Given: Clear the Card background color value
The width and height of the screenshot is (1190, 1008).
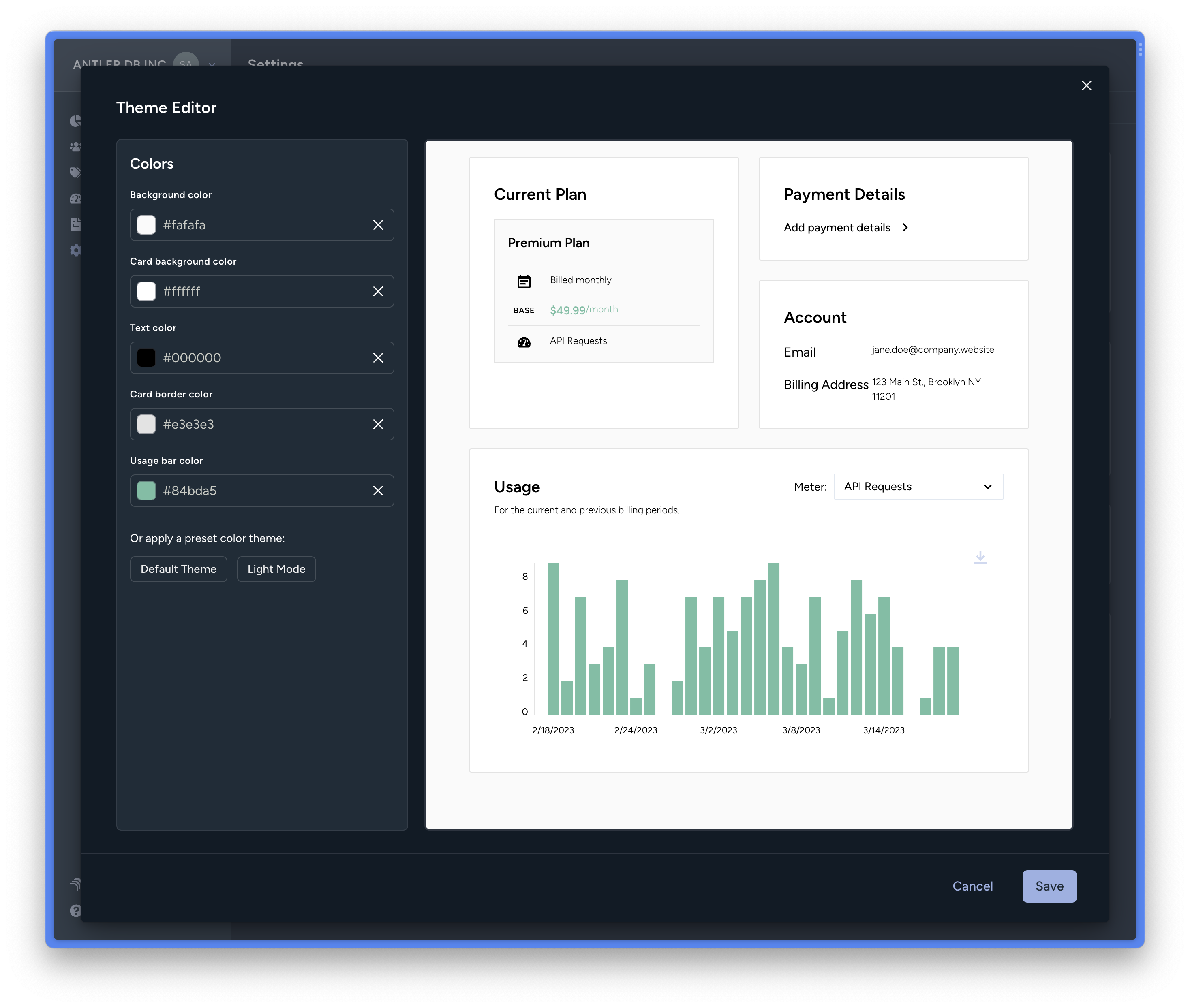Looking at the screenshot, I should click(x=378, y=291).
